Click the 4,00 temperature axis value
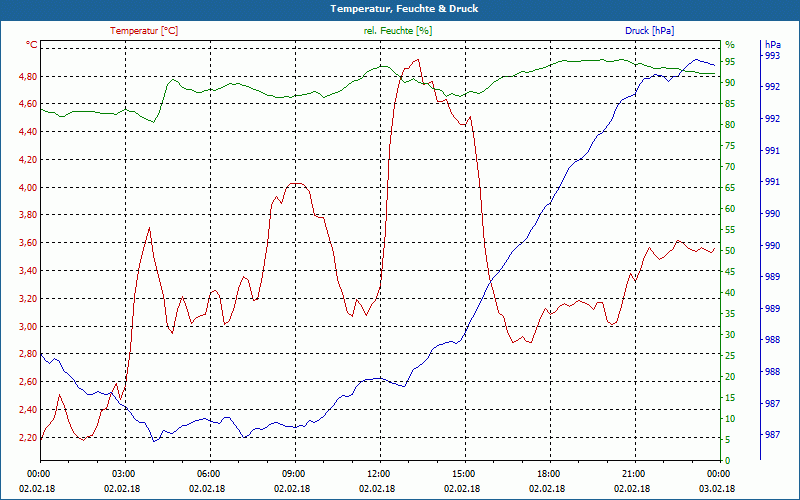Image resolution: width=800 pixels, height=500 pixels. pos(28,188)
